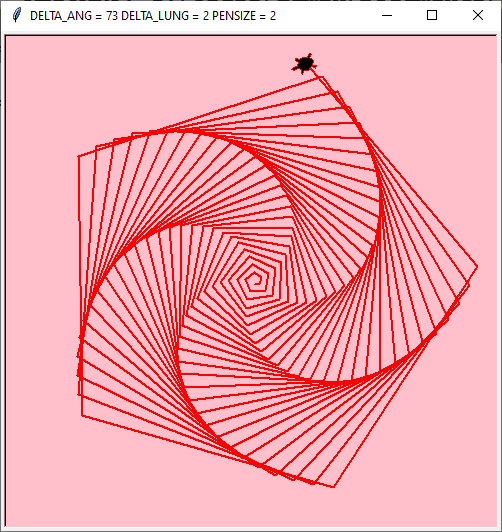
Task: Click the DELTA_LUNG = 2 title text
Action: tap(165, 16)
